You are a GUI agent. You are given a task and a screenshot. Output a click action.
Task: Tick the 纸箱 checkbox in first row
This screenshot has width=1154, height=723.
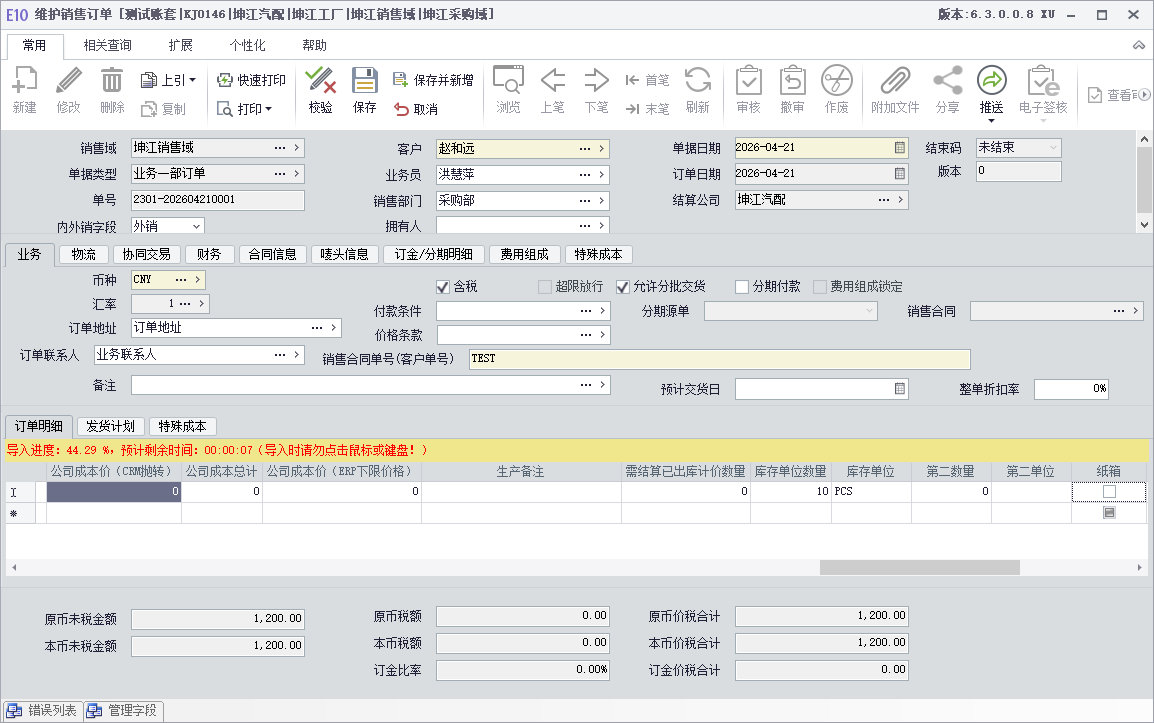point(1109,492)
